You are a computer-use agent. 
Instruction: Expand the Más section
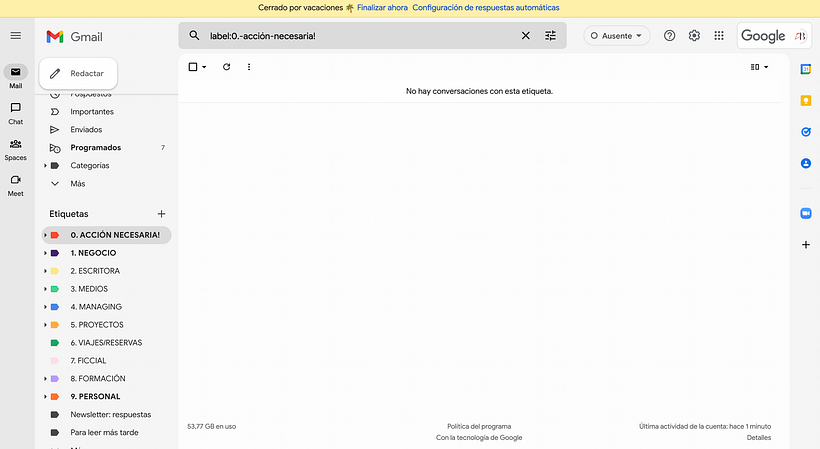click(54, 183)
